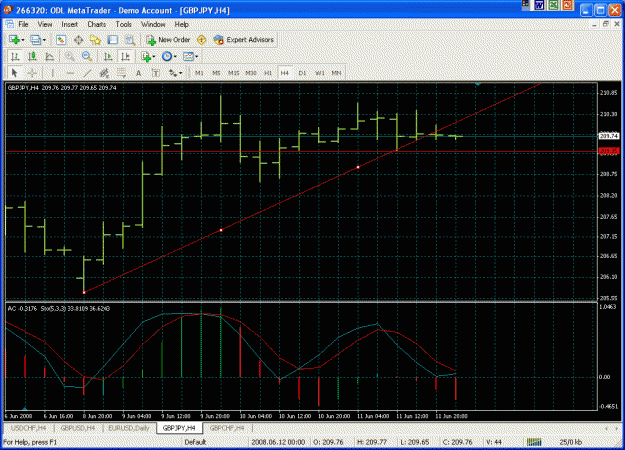Click the chart shift triangle marker at chart top
Screen dimensions: 625x450
478,84
